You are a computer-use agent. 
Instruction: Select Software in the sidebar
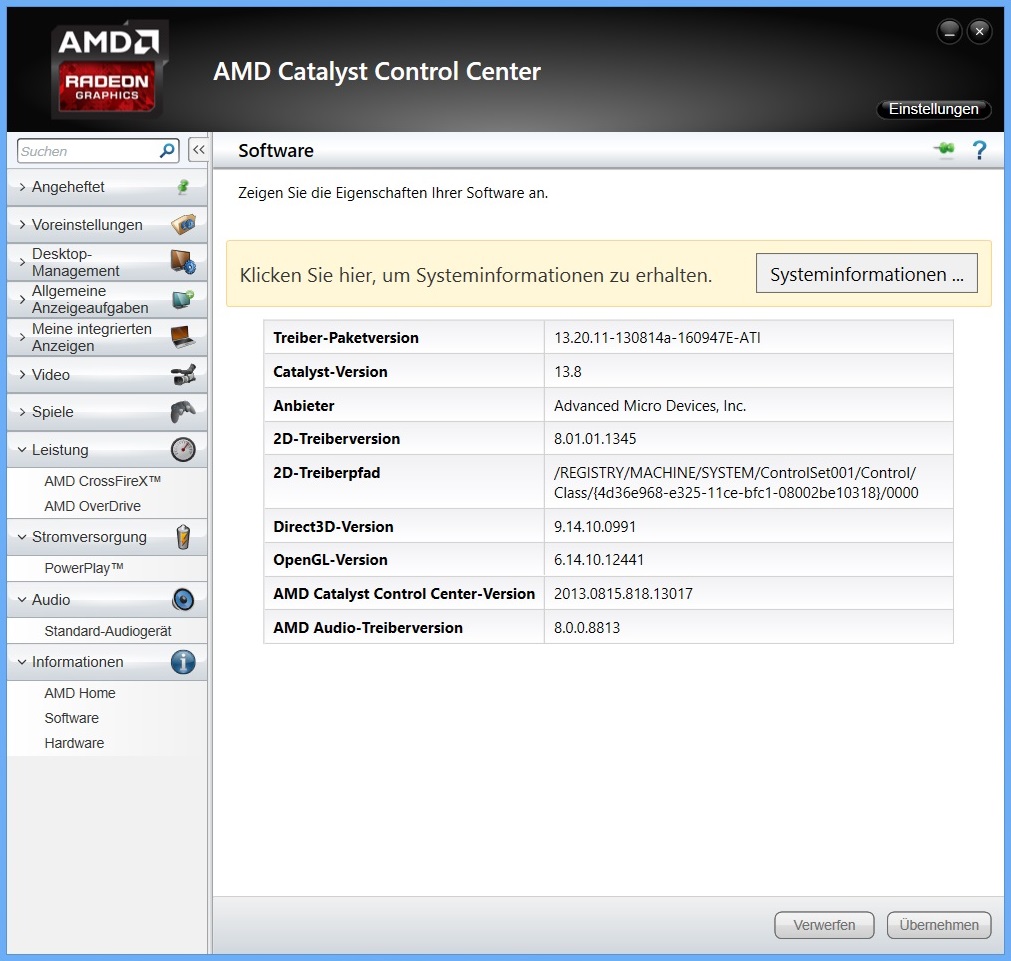click(x=72, y=718)
